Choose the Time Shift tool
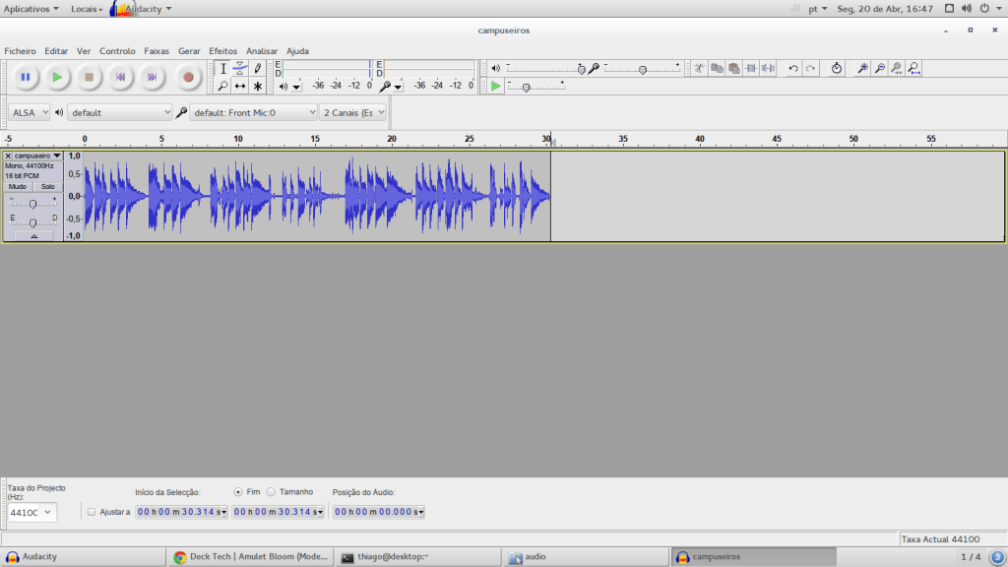The height and width of the screenshot is (567, 1008). coord(240,86)
